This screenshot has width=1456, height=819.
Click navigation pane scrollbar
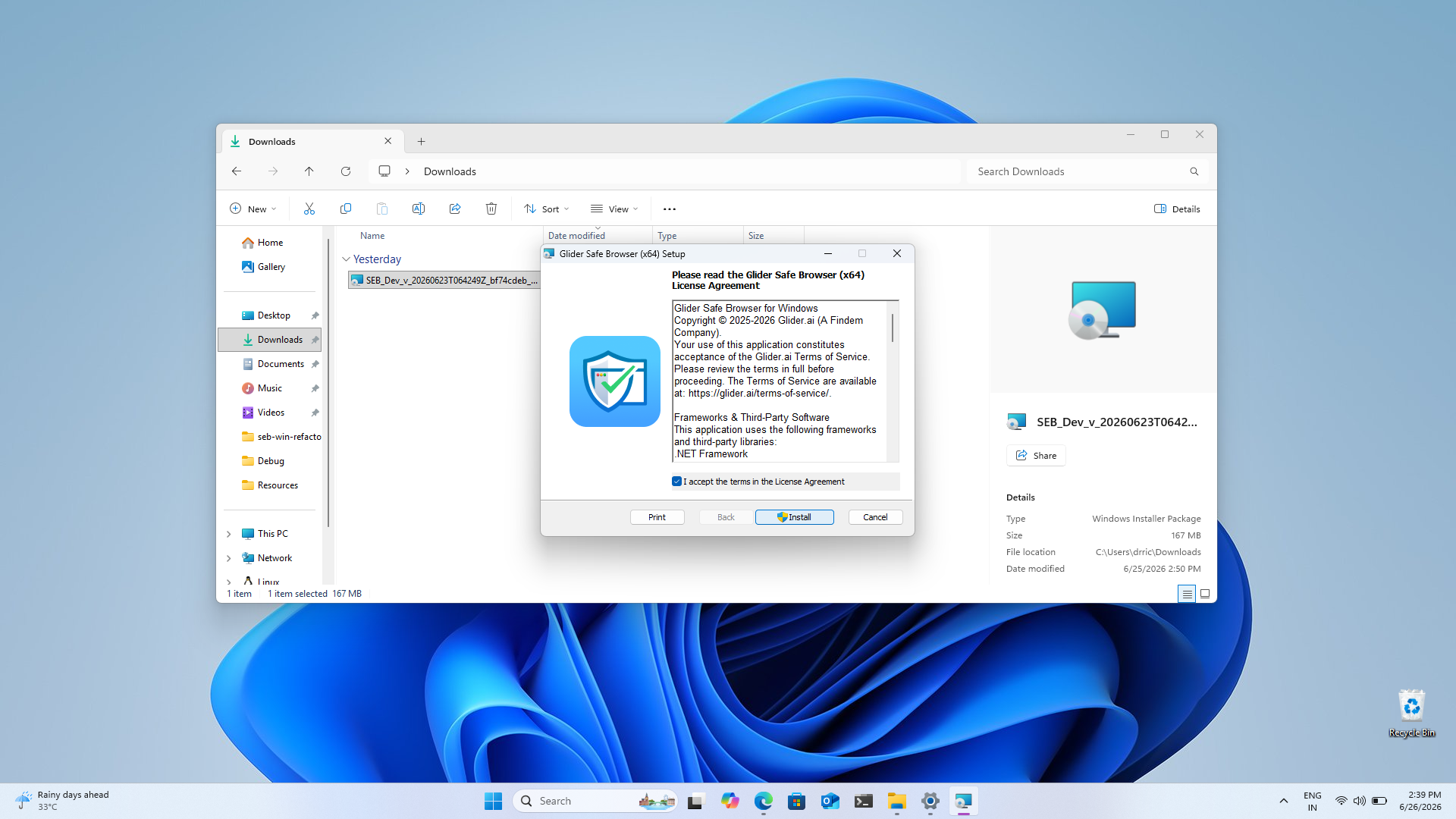(328, 383)
